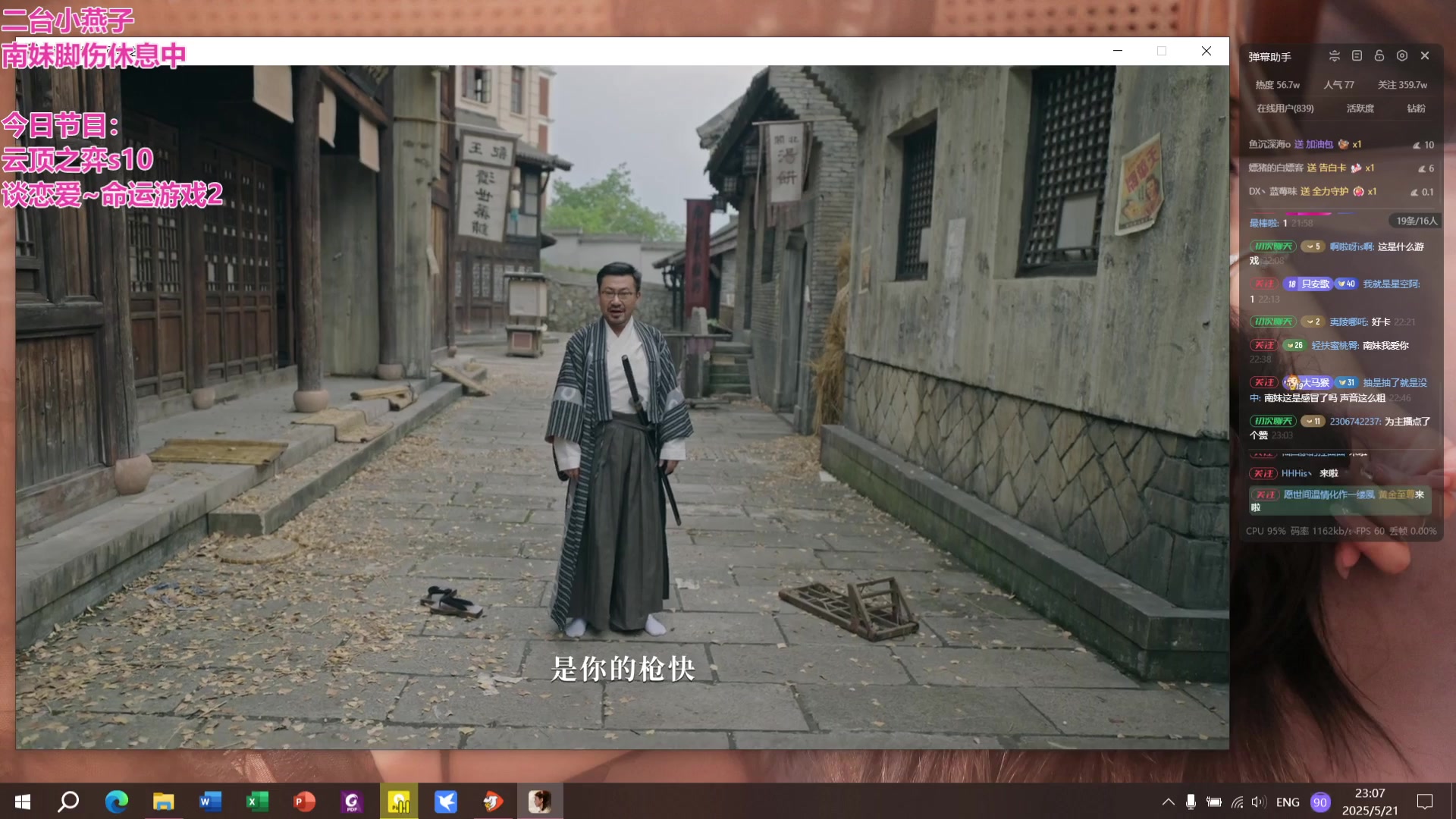Close the 弹幕助手 panel
This screenshot has height=819, width=1456.
[1425, 56]
